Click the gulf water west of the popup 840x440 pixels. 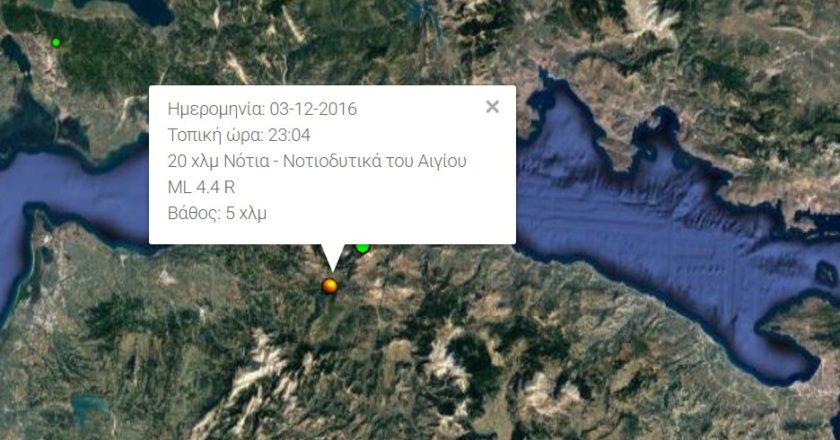pos(75,182)
